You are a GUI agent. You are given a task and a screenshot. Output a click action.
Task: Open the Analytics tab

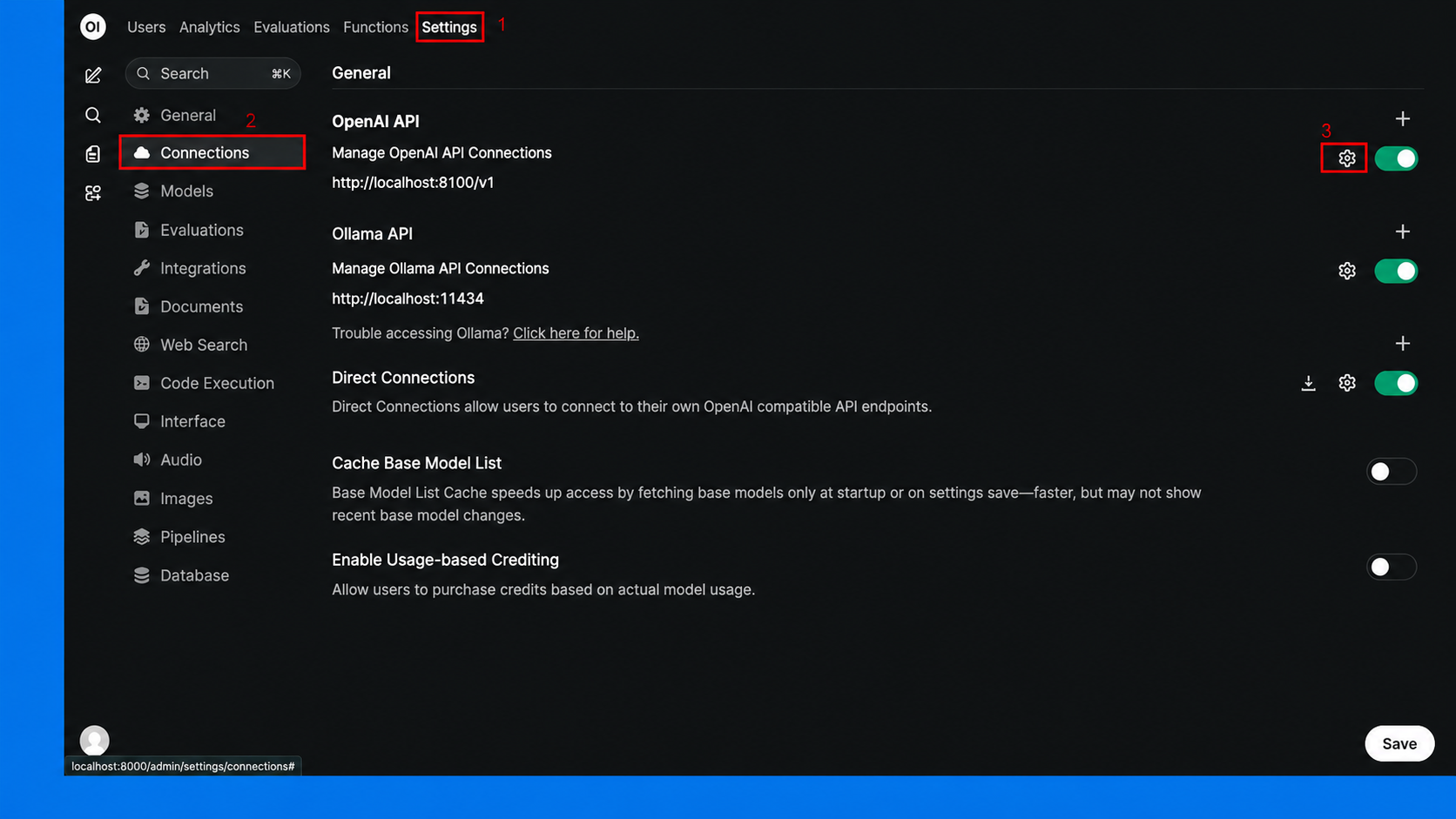pyautogui.click(x=209, y=27)
